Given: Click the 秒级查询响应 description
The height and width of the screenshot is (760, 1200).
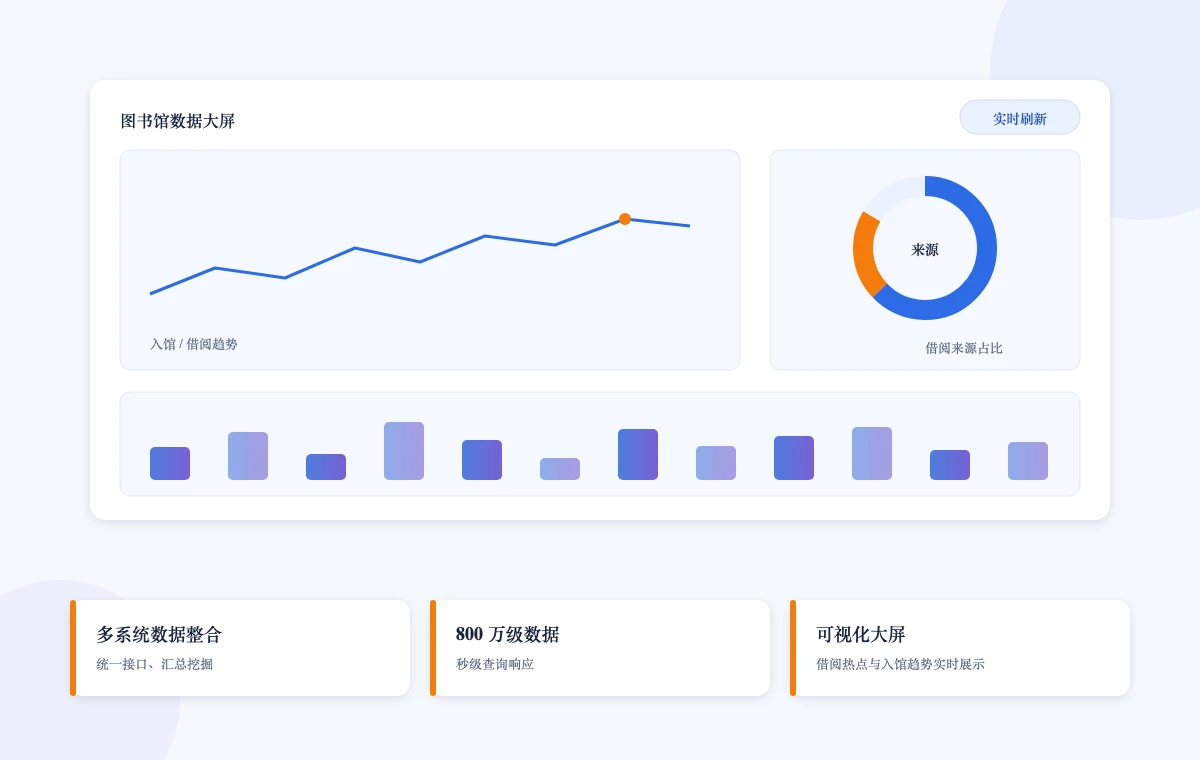Looking at the screenshot, I should tap(495, 664).
